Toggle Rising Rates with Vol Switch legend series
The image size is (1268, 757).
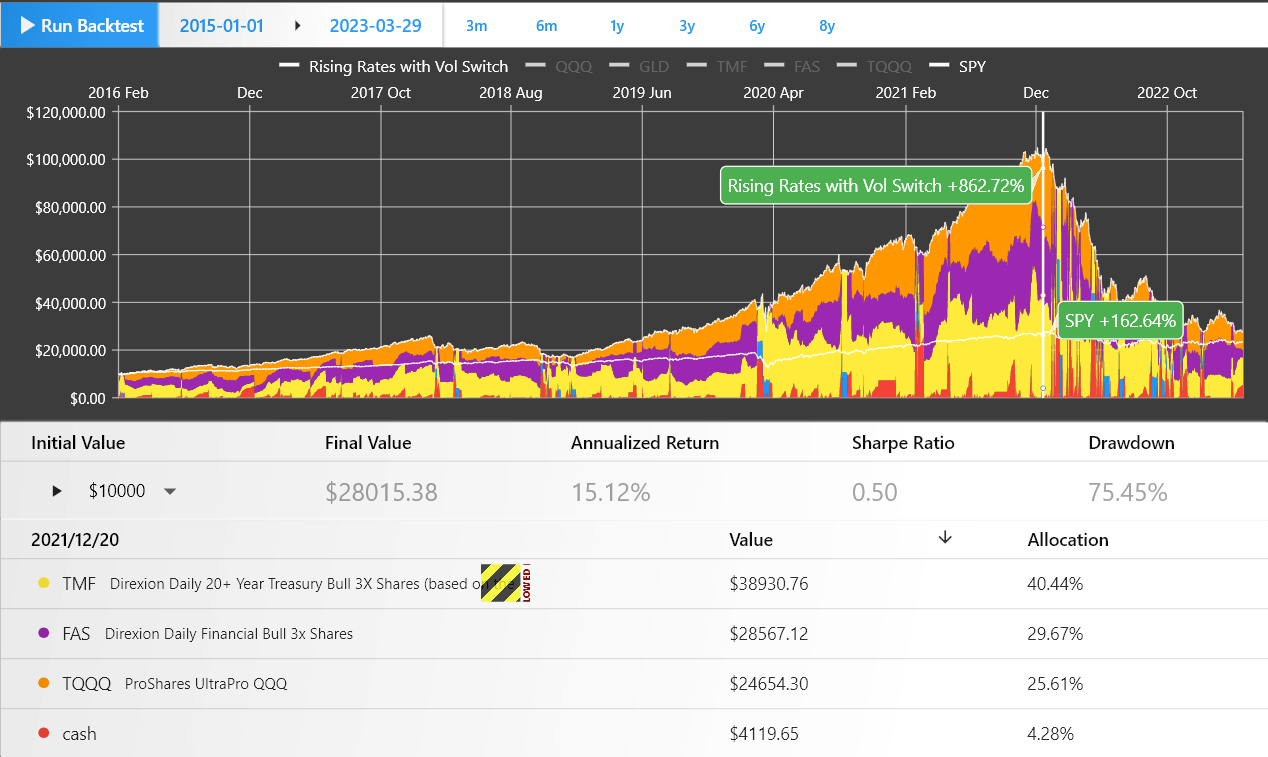pyautogui.click(x=394, y=67)
